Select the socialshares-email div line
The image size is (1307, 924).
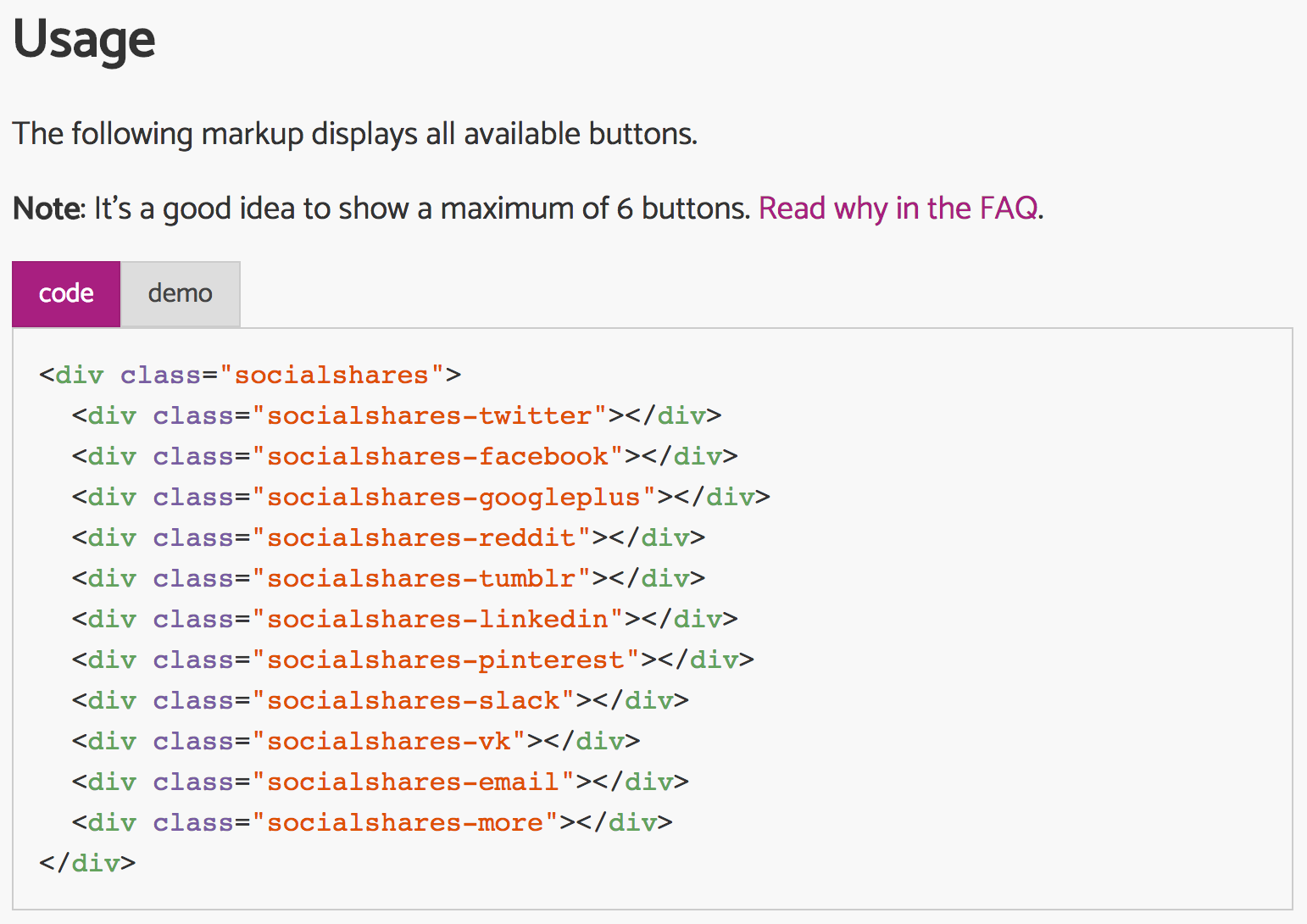click(x=379, y=781)
